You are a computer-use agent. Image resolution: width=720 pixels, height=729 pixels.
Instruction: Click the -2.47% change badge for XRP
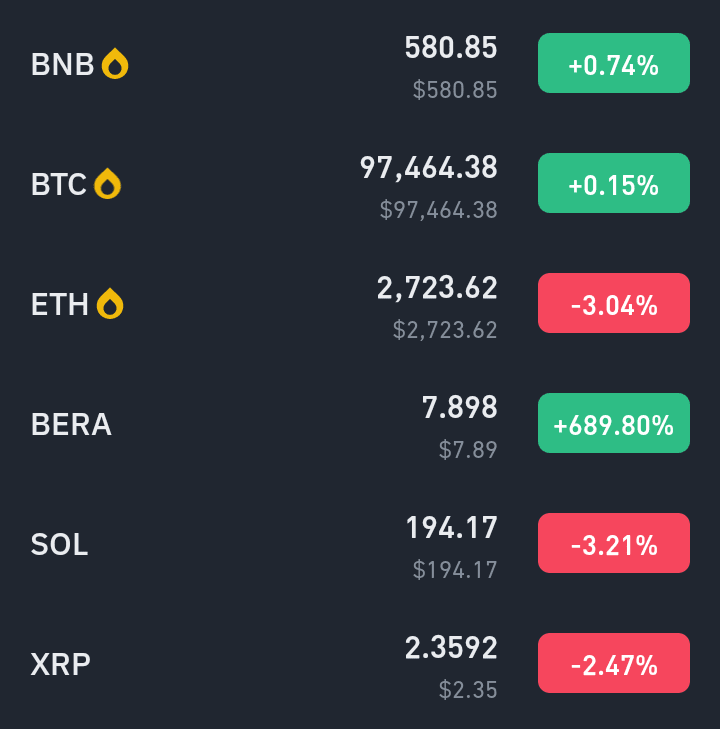tap(614, 663)
